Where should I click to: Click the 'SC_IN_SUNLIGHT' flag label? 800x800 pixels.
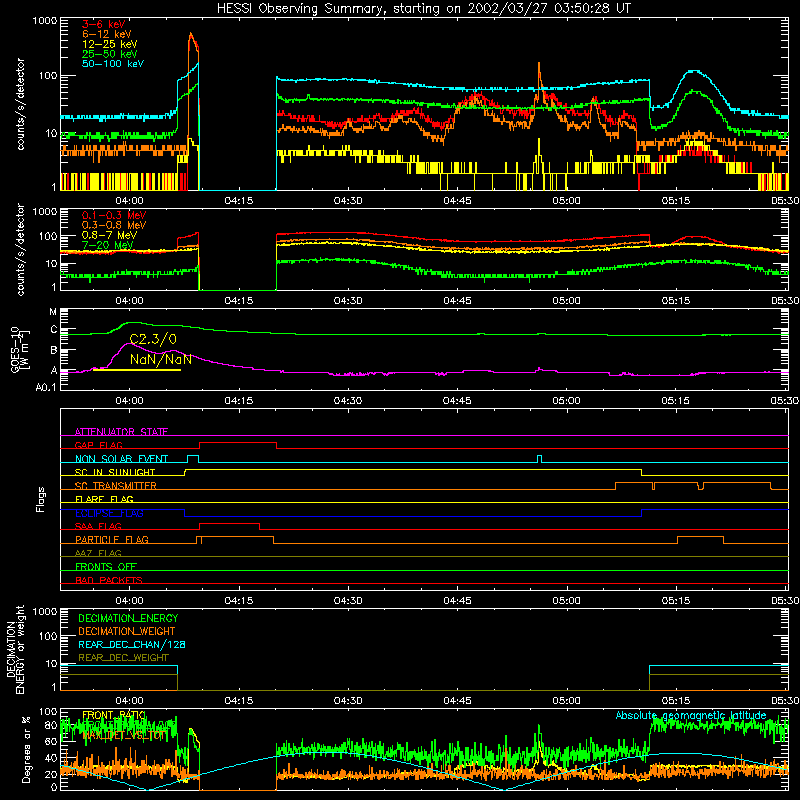(115, 472)
